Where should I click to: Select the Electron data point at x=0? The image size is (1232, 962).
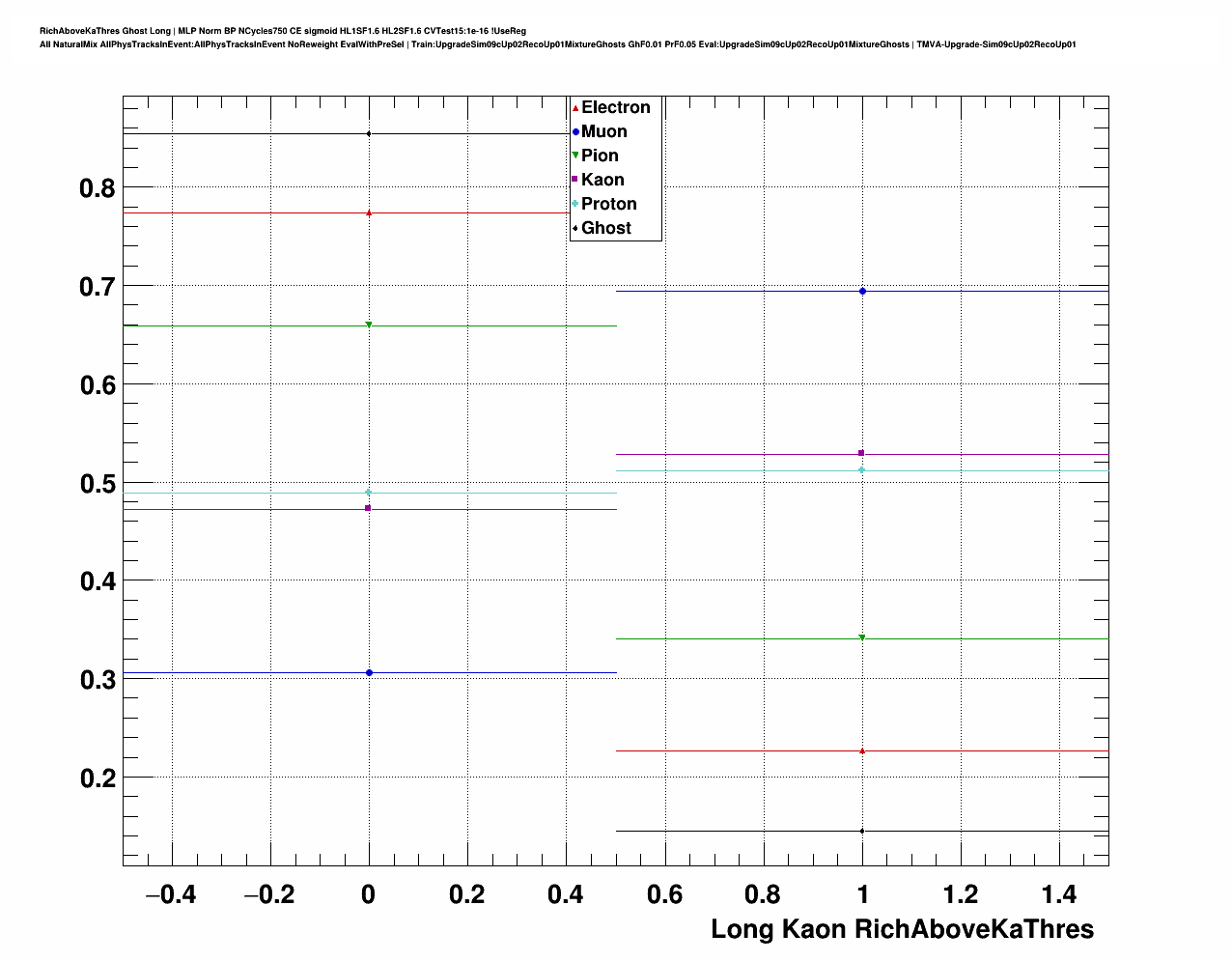pyautogui.click(x=369, y=213)
